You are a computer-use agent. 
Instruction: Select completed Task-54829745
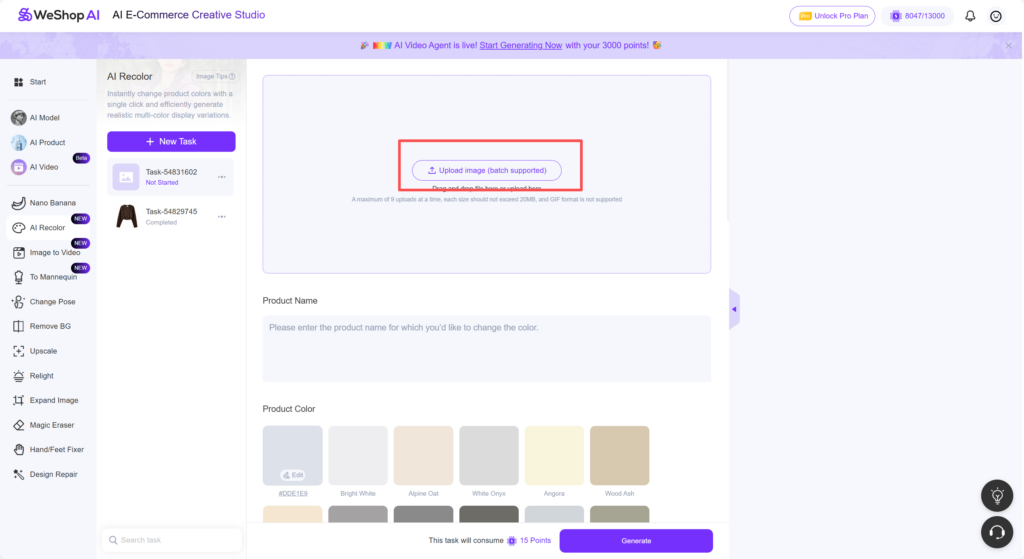(170, 216)
